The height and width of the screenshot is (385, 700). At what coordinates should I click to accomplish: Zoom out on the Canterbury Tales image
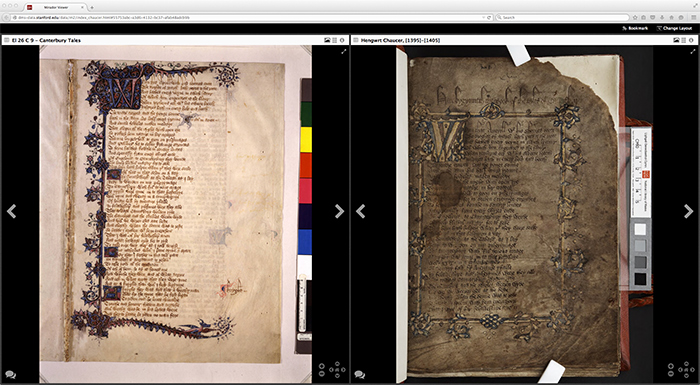pyautogui.click(x=321, y=373)
